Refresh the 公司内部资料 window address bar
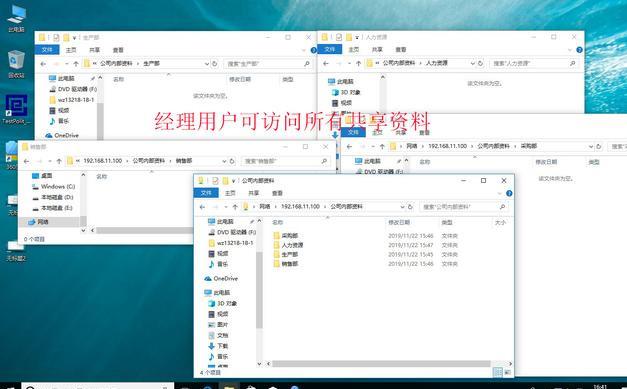The height and width of the screenshot is (389, 627). point(410,207)
